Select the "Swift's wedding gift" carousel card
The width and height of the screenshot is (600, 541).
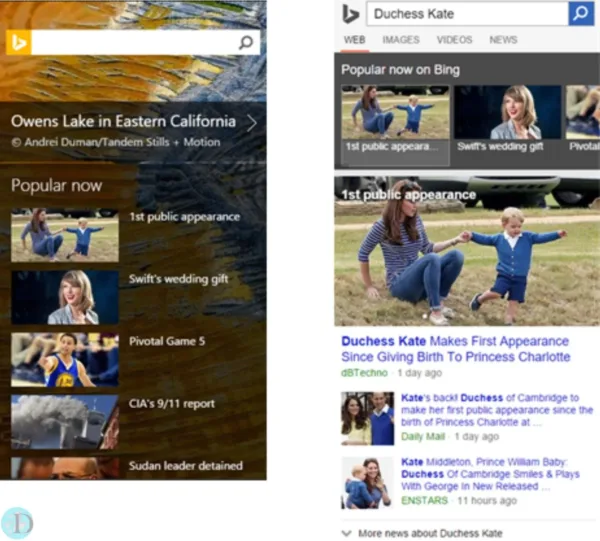coord(507,119)
